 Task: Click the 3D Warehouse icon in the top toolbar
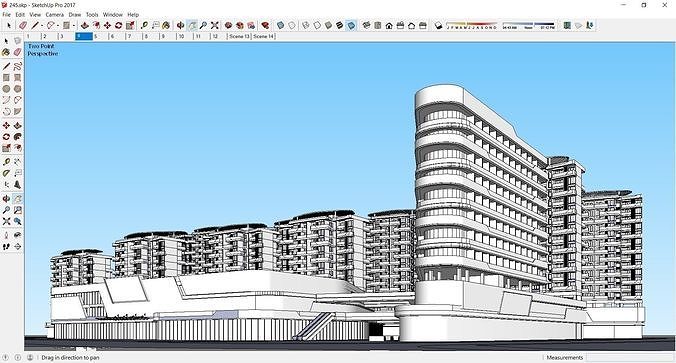[228, 25]
